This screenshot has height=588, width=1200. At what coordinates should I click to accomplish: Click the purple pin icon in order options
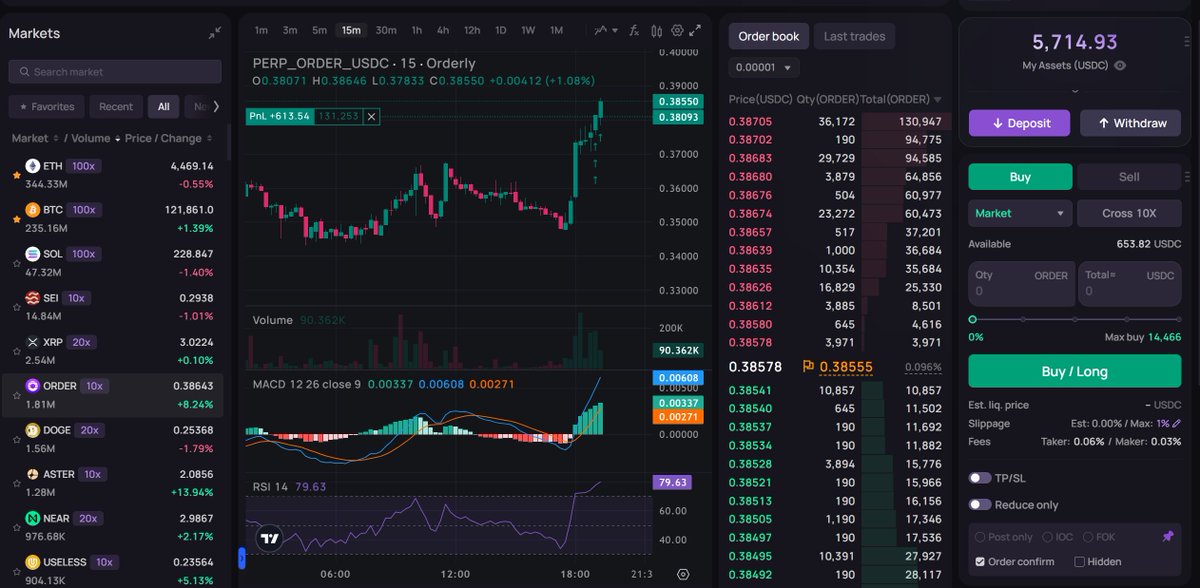pyautogui.click(x=1168, y=537)
